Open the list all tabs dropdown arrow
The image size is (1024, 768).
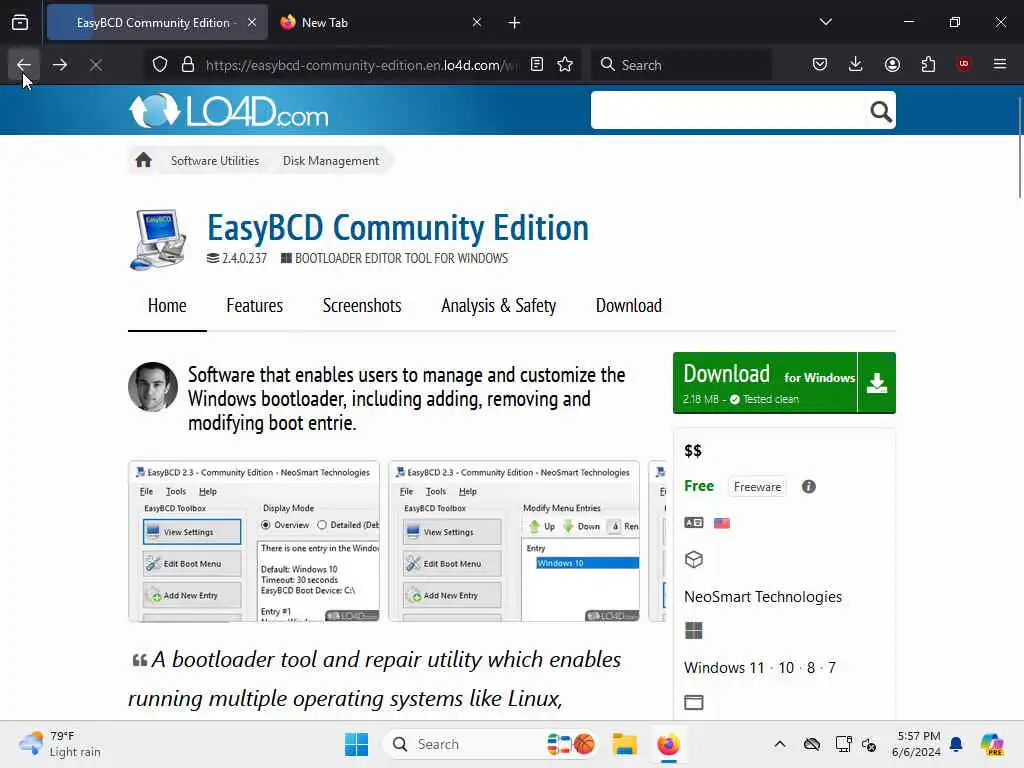(825, 22)
